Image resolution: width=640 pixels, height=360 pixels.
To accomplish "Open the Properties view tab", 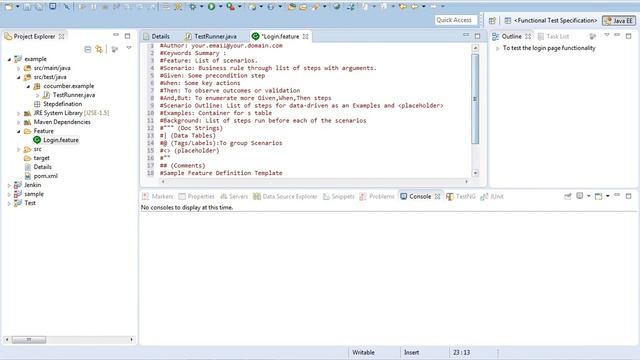I will (197, 196).
